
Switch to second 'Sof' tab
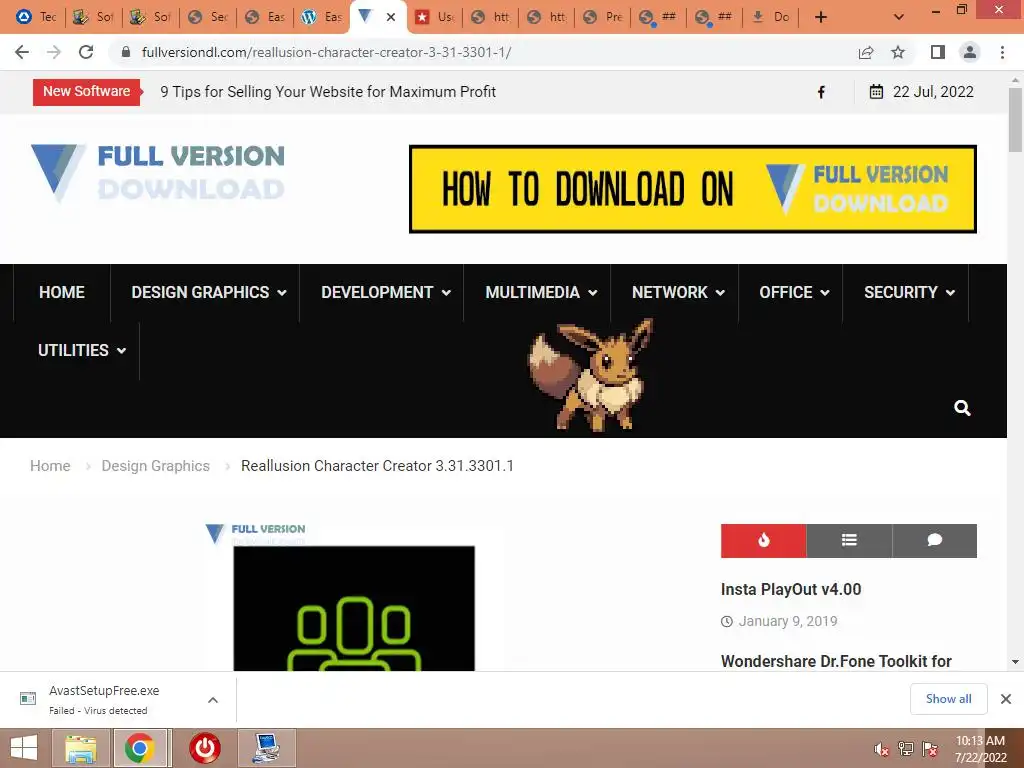coord(150,17)
